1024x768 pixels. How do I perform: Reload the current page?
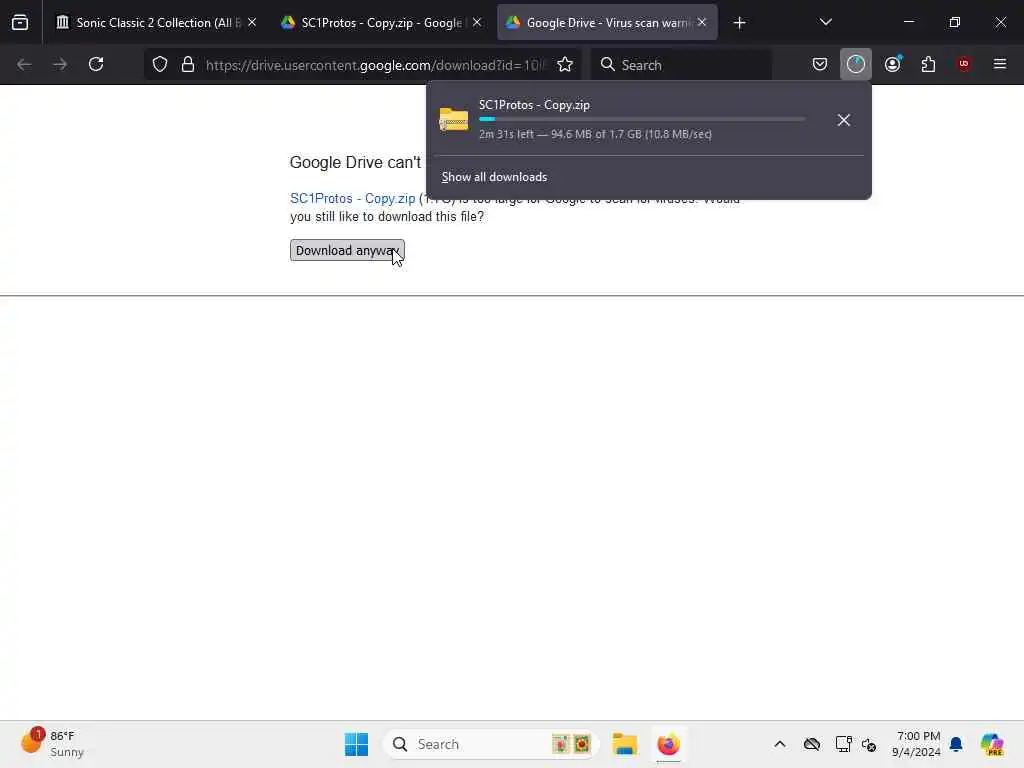point(96,64)
